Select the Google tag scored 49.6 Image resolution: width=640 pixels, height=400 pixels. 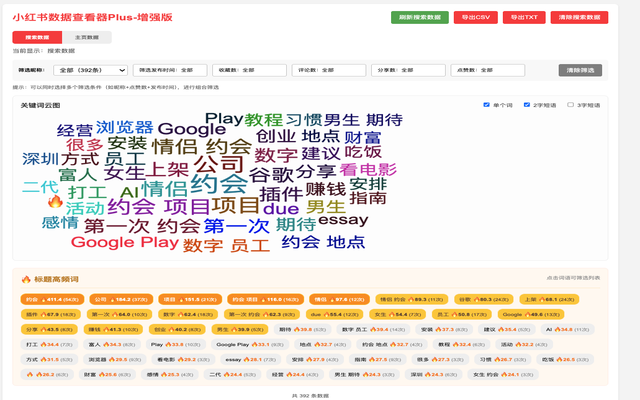pos(531,314)
